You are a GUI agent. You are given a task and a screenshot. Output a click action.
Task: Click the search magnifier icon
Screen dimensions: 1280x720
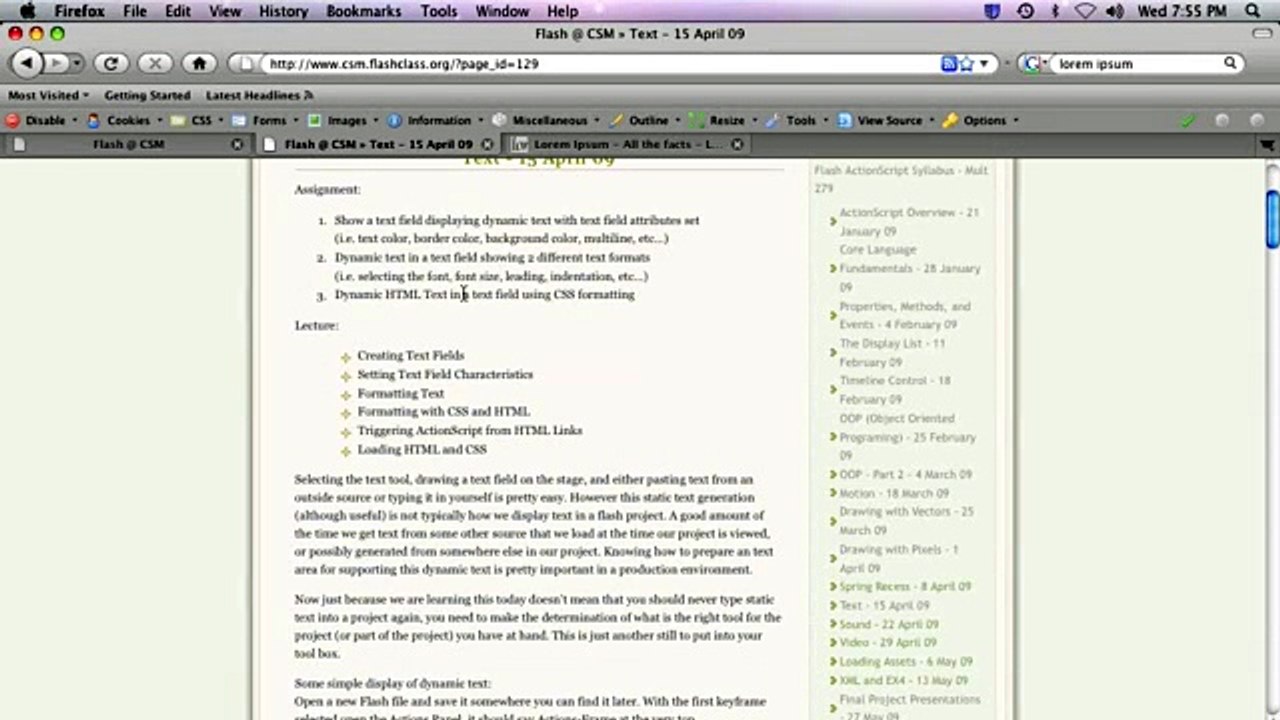1230,63
